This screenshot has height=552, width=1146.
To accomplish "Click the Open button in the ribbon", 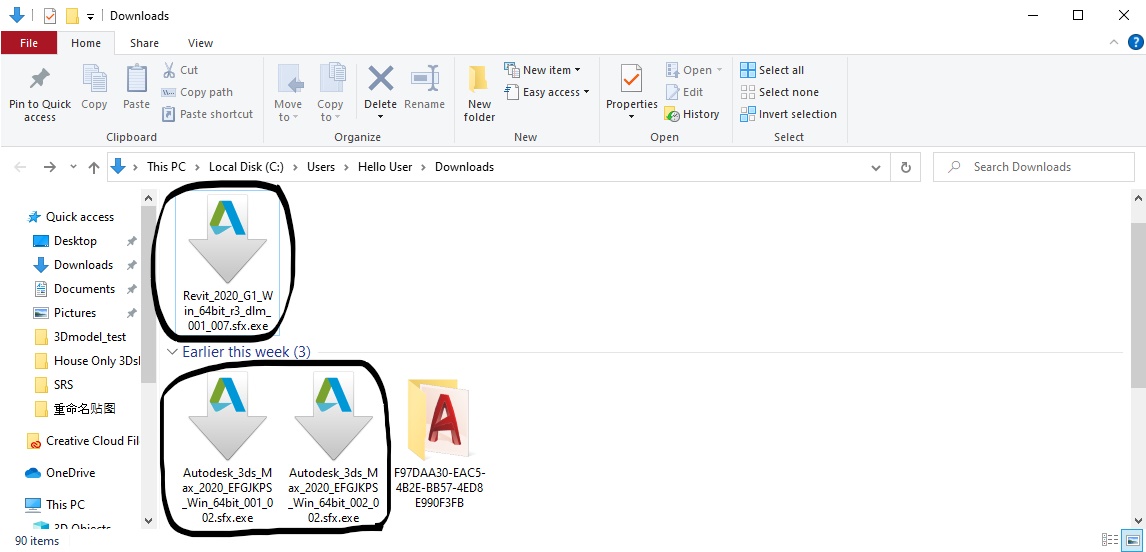I will [x=694, y=70].
